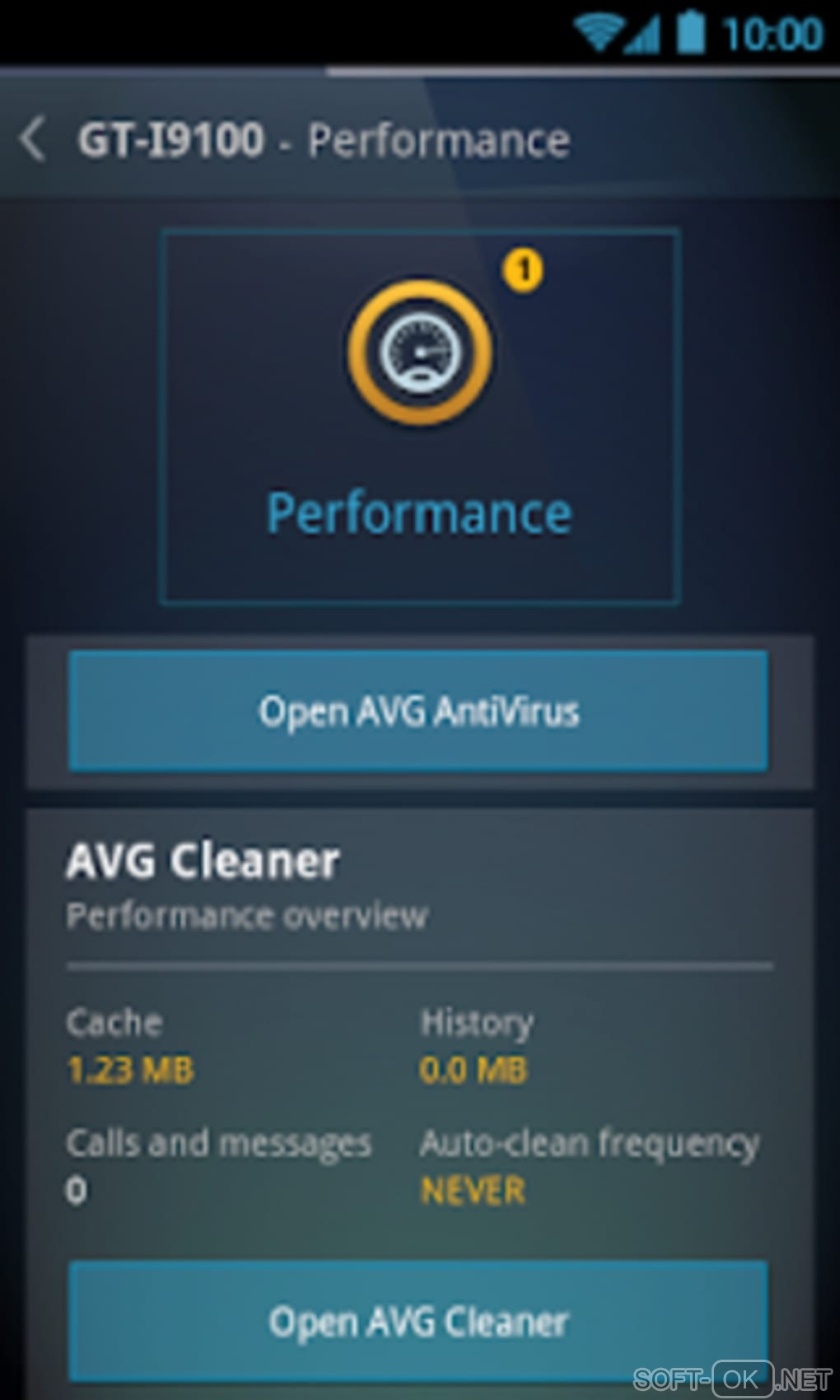Tap the GT-I9100 device title

tap(171, 139)
